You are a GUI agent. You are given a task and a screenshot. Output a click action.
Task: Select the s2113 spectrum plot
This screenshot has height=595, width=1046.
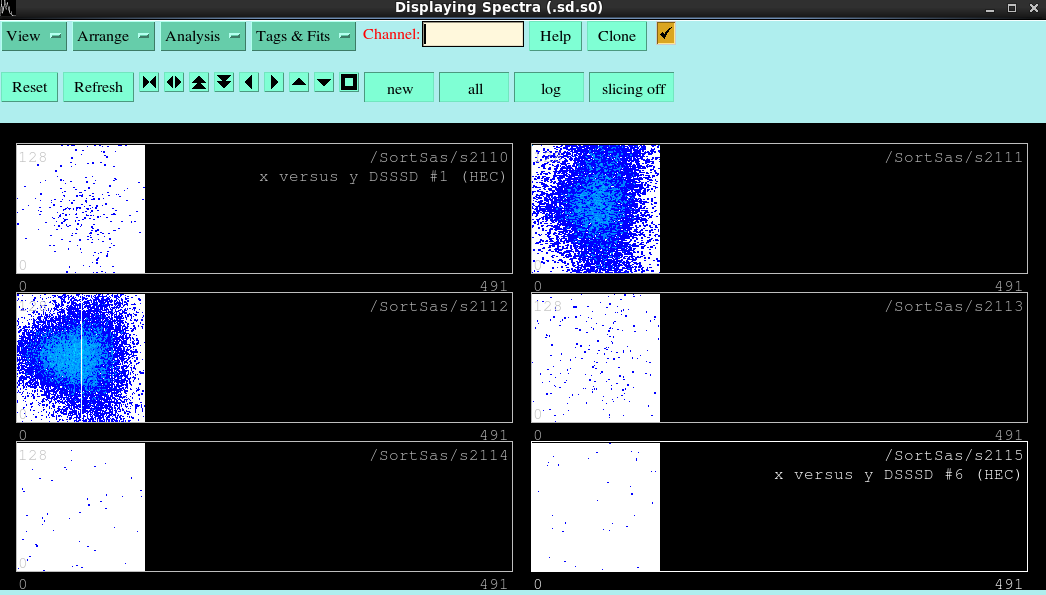pyautogui.click(x=779, y=358)
